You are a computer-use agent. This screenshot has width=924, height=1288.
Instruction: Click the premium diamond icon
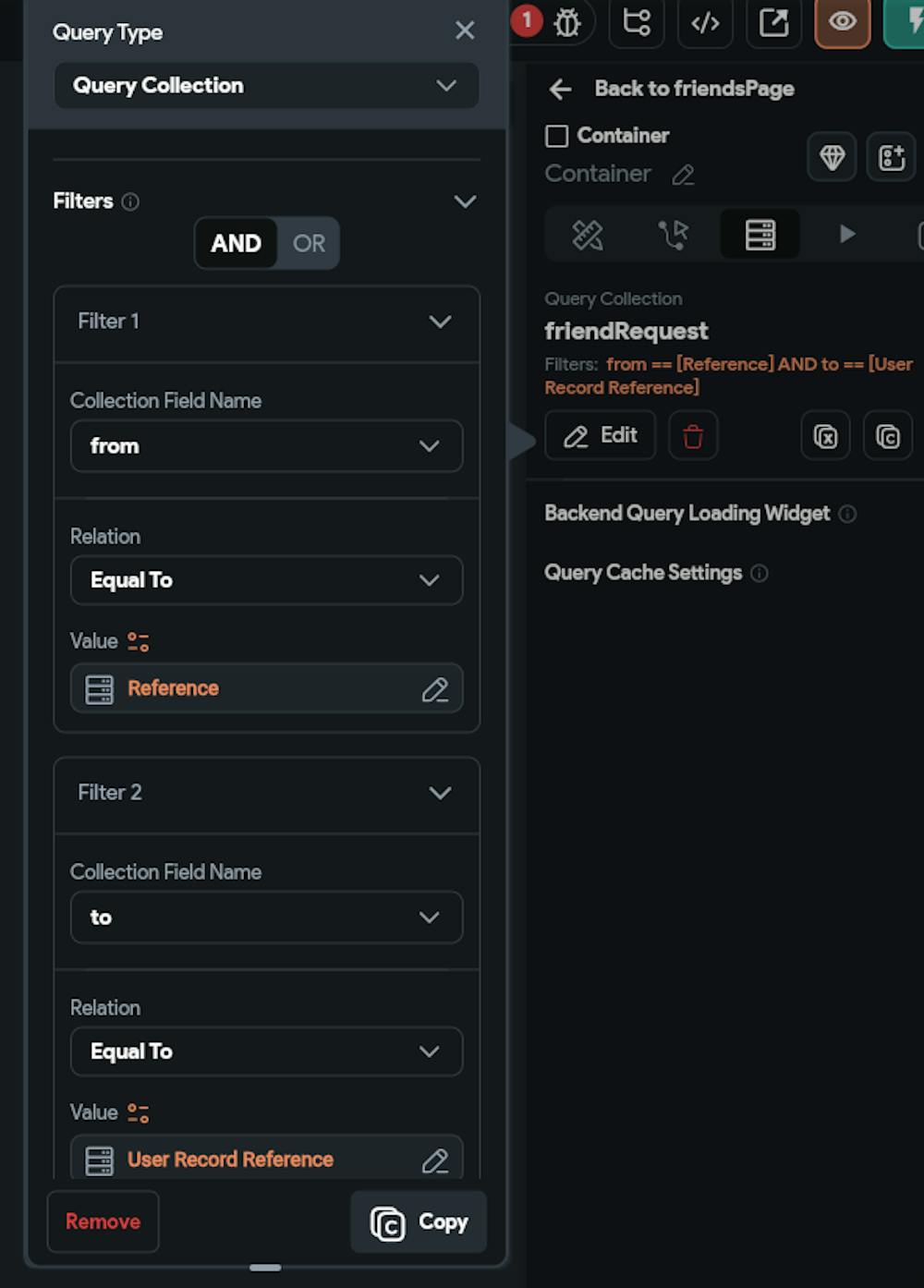832,157
